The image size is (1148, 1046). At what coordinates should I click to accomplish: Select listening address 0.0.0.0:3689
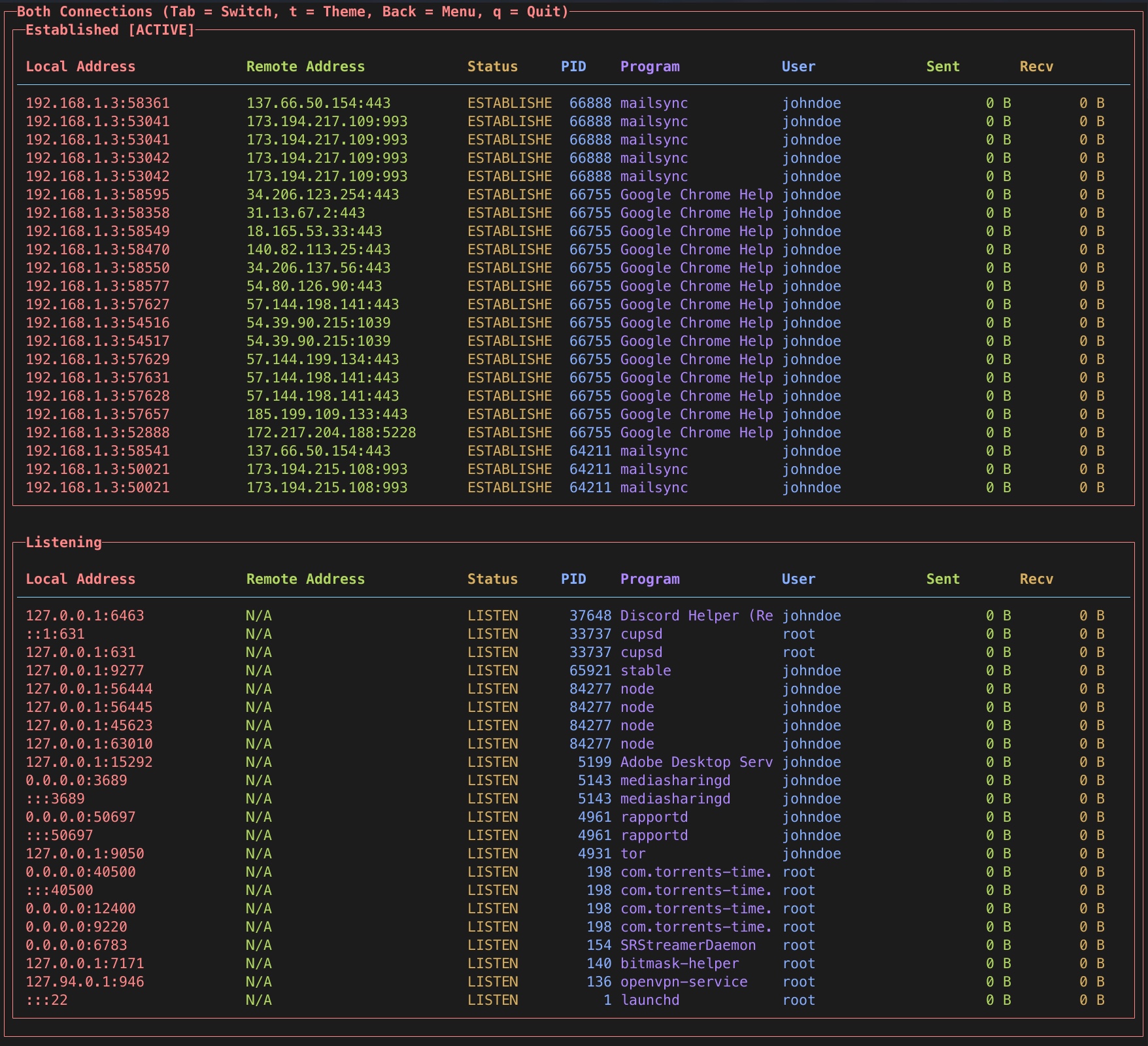(76, 781)
